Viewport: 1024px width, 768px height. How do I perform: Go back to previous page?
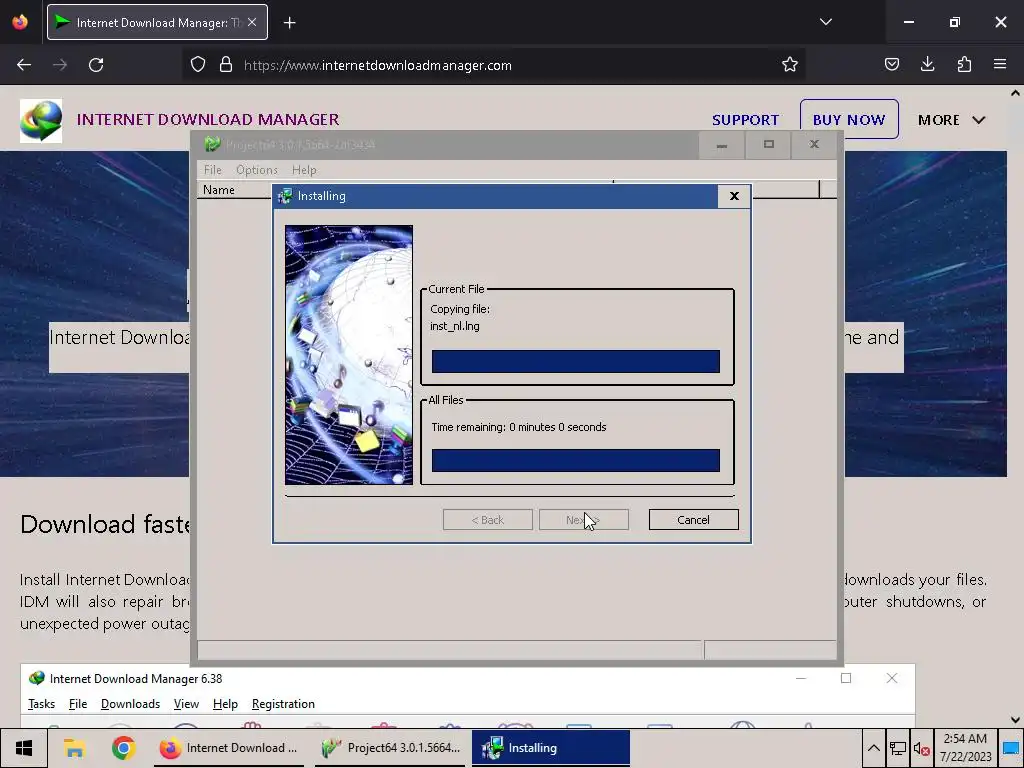(x=24, y=65)
